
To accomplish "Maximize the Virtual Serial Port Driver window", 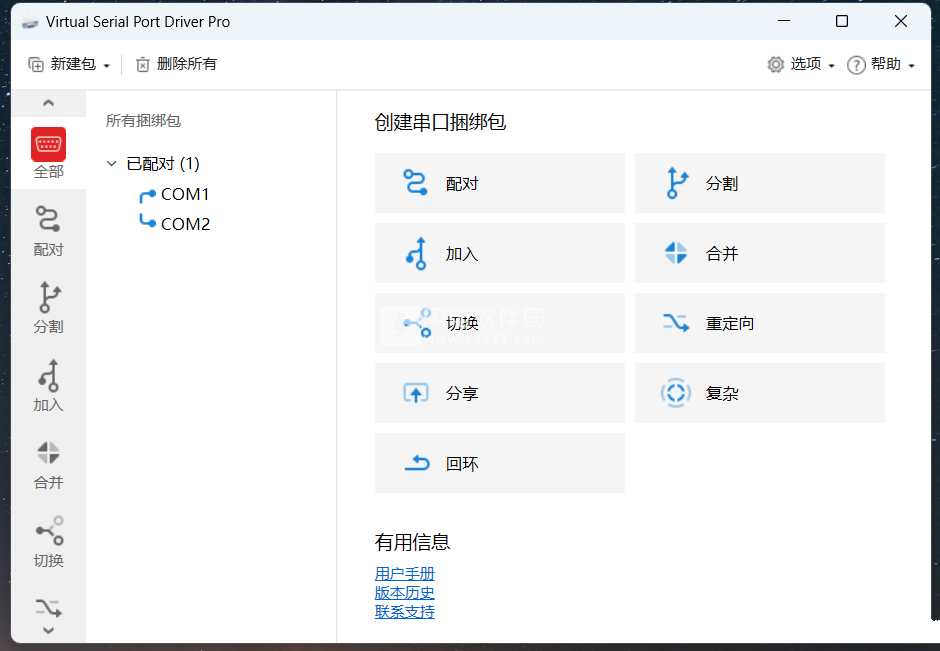I will (x=842, y=22).
